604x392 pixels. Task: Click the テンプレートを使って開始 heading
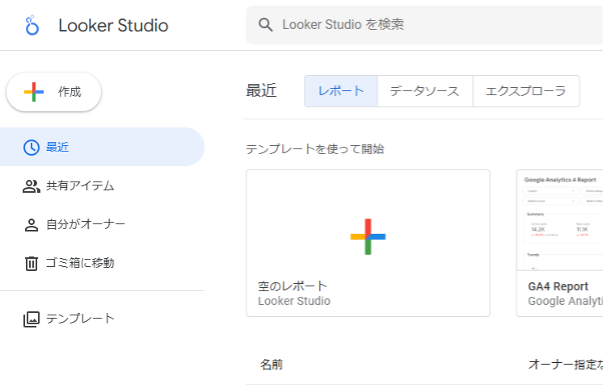tap(315, 149)
